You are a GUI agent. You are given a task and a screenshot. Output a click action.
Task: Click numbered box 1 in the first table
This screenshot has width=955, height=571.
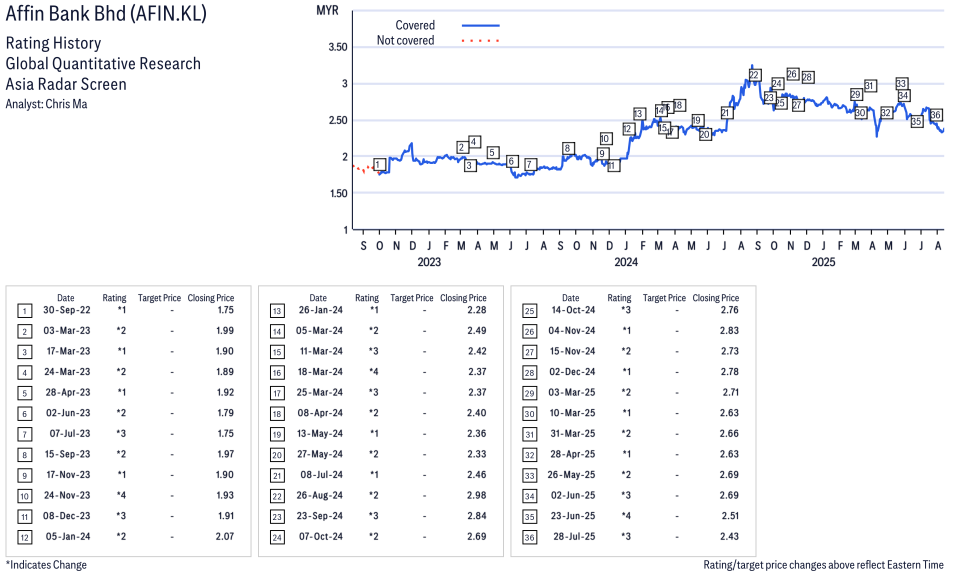point(24,311)
